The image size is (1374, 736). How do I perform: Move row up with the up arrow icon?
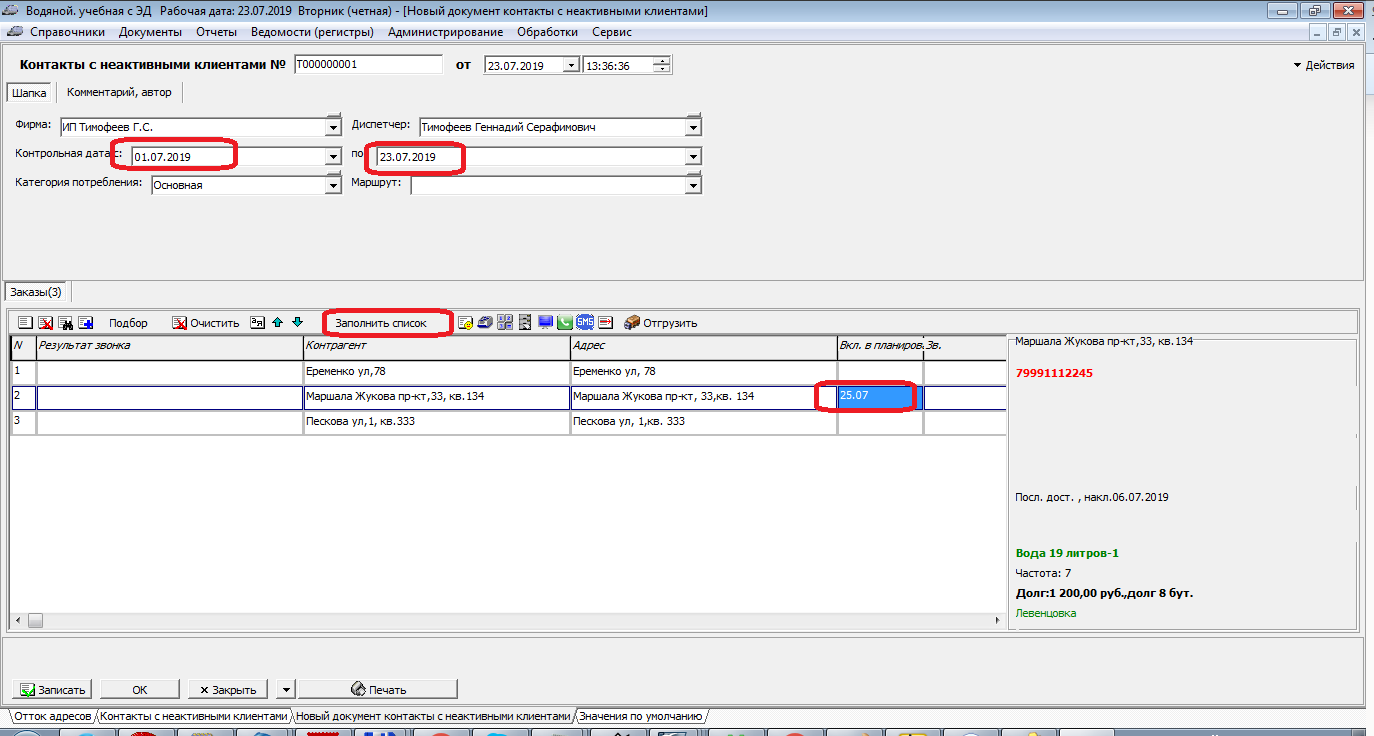[277, 322]
